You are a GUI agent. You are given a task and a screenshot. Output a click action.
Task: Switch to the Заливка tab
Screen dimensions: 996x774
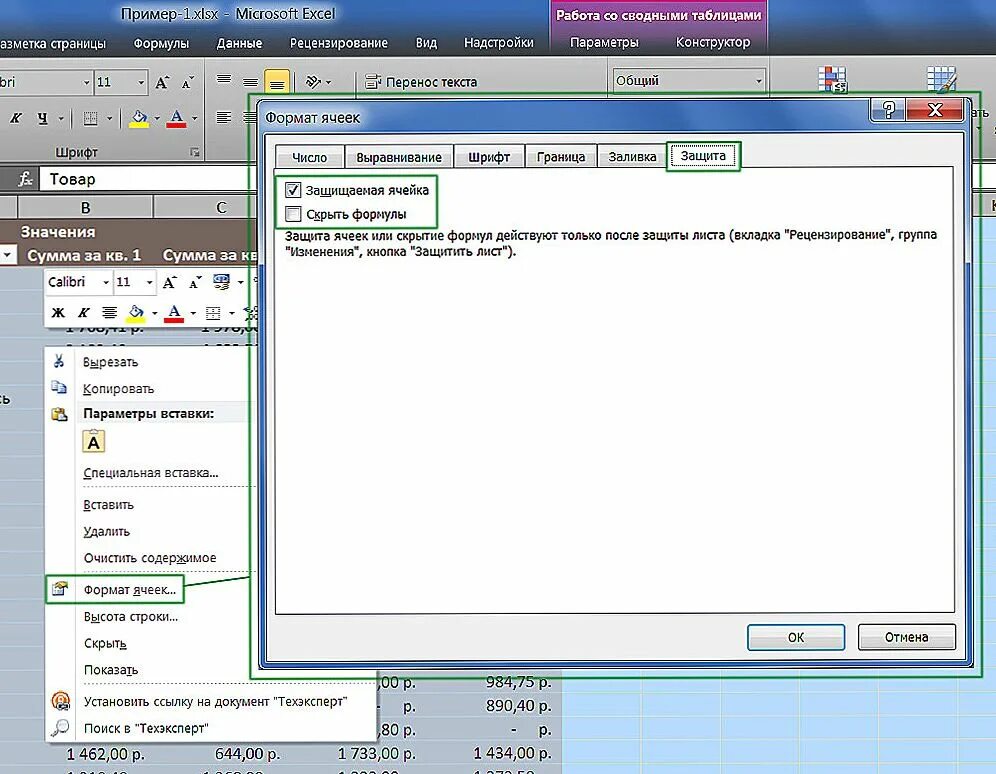[632, 157]
